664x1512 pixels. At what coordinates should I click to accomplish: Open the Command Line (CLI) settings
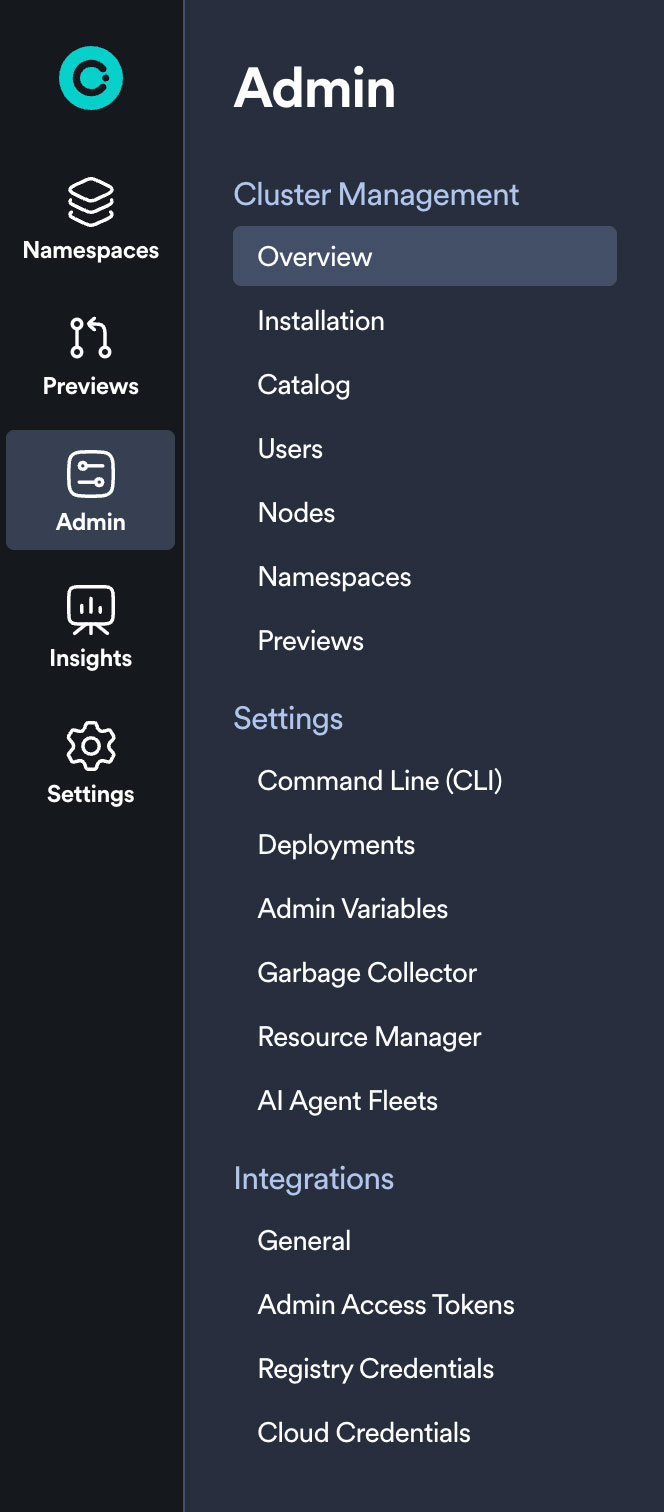(380, 780)
